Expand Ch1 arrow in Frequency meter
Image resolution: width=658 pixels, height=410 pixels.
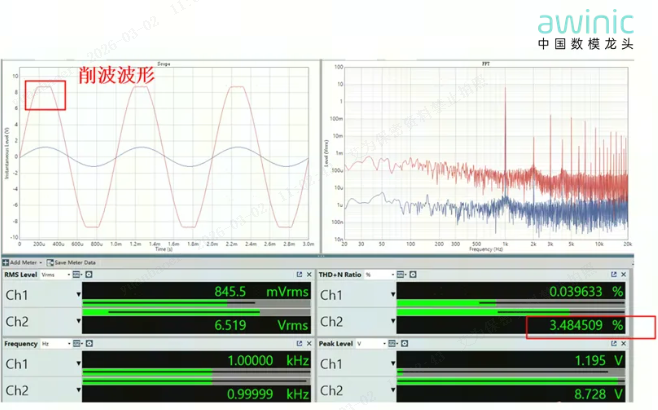78,363
